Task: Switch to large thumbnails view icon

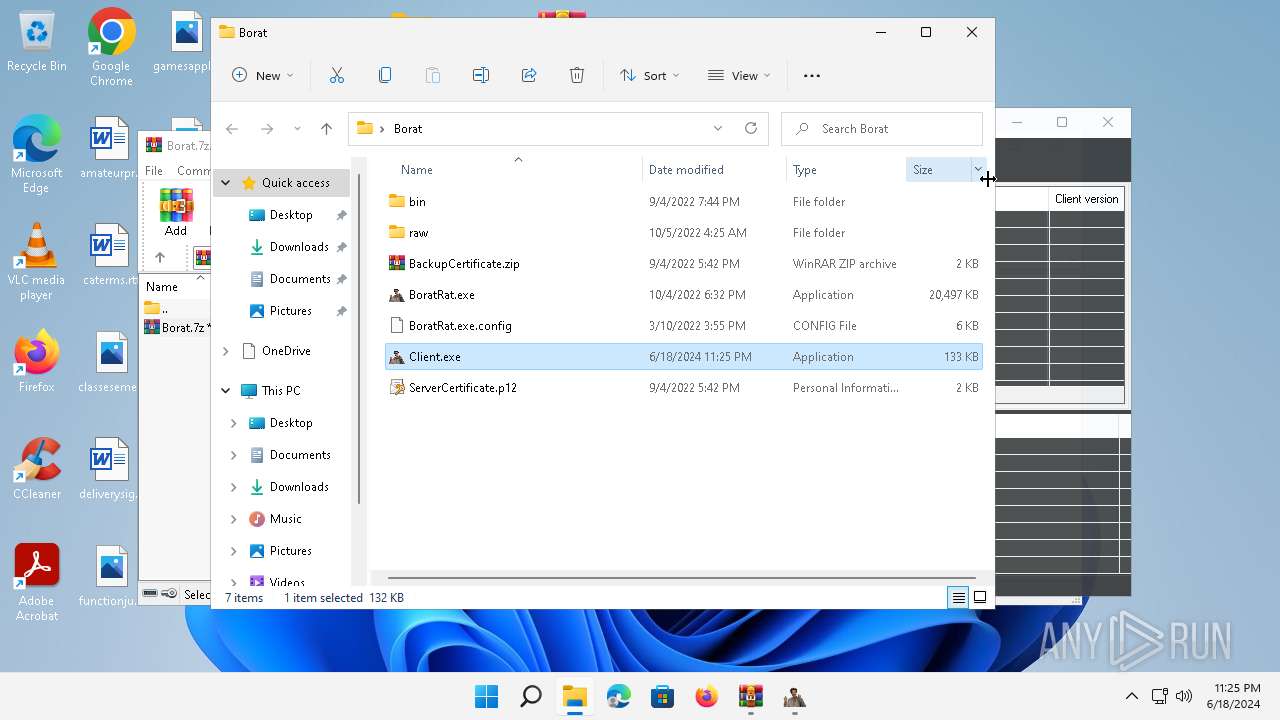Action: point(980,597)
